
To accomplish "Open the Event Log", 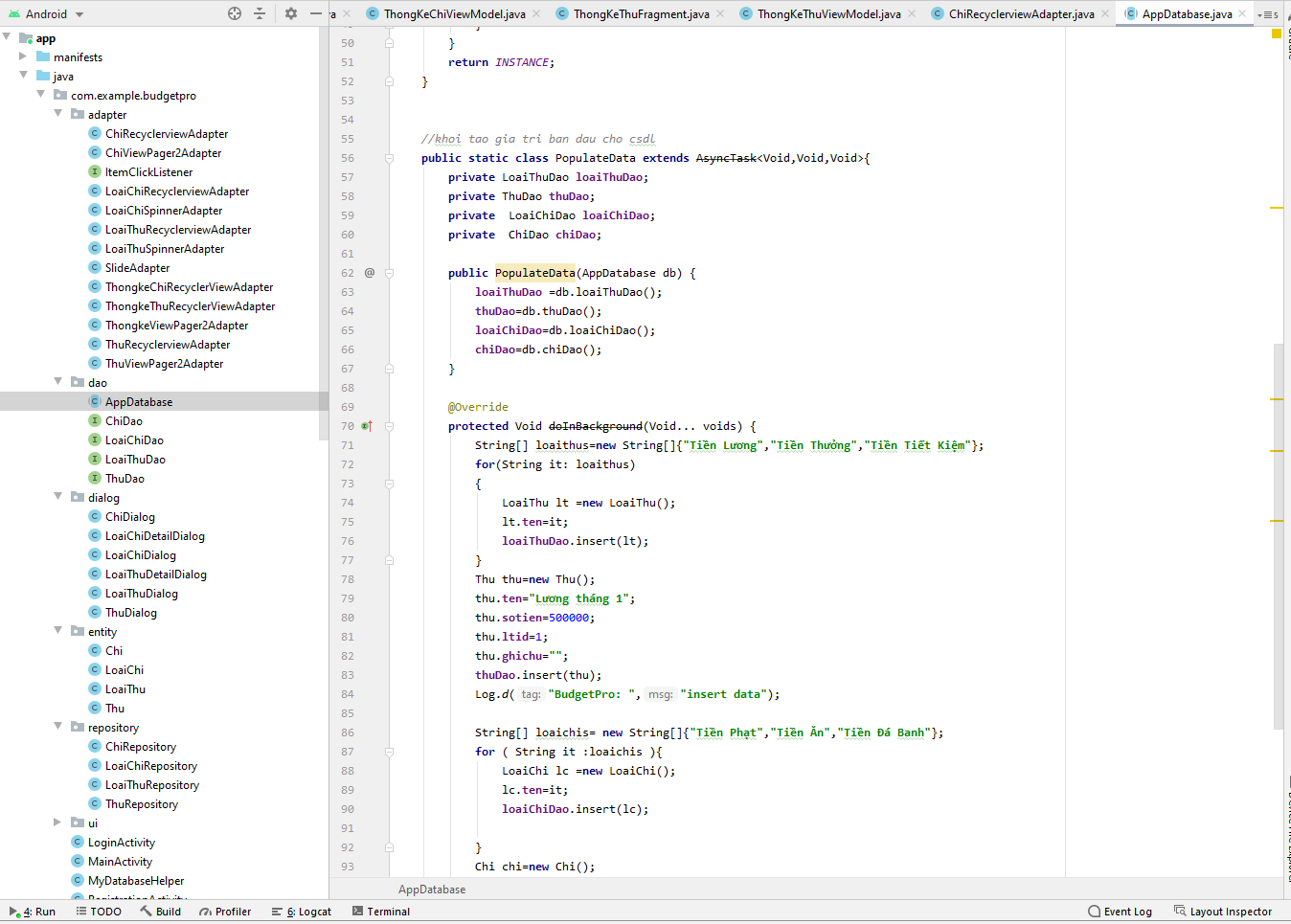I will click(x=1120, y=912).
